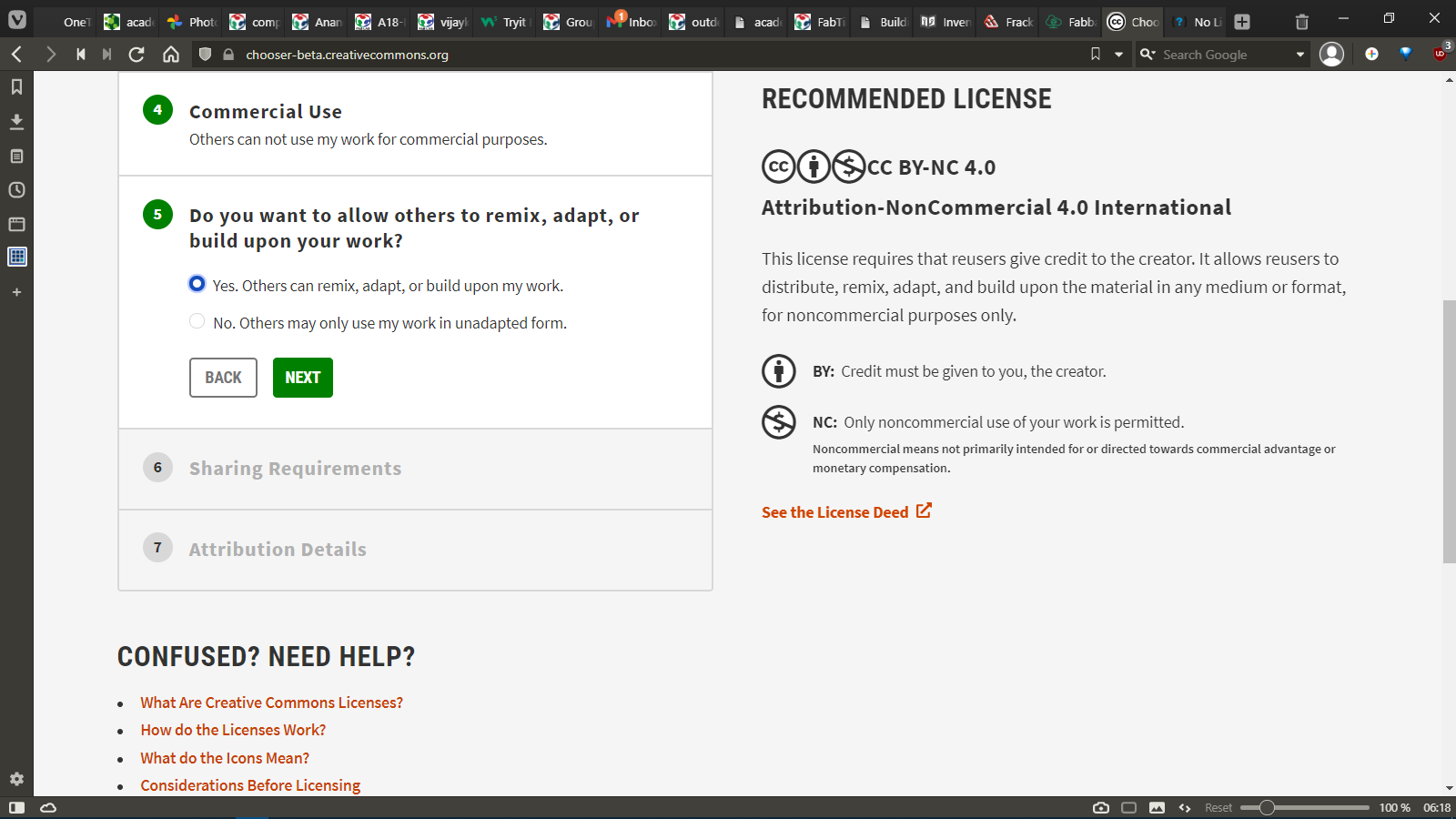
Task: Reset the page zoom level
Action: coord(1218,807)
